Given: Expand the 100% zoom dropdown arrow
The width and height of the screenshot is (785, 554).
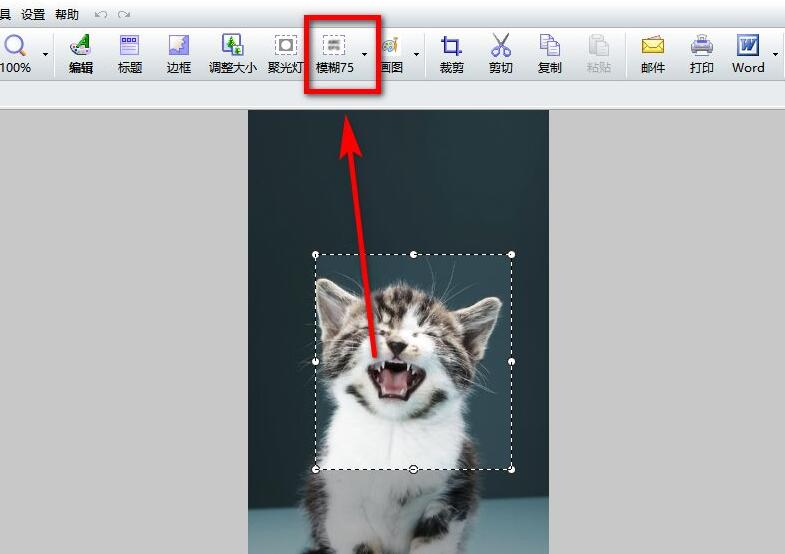Looking at the screenshot, I should coord(45,54).
